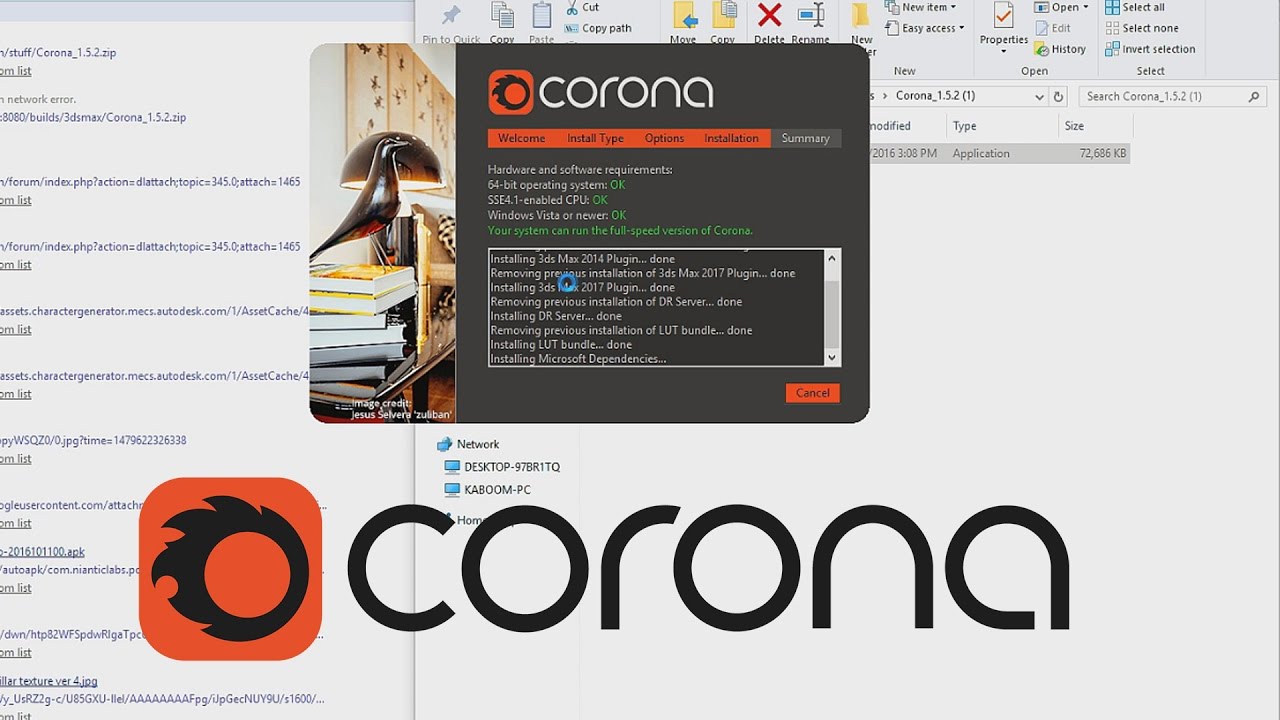Image resolution: width=1280 pixels, height=720 pixels.
Task: Click the installer log scrollbar thumb
Action: tap(832, 313)
